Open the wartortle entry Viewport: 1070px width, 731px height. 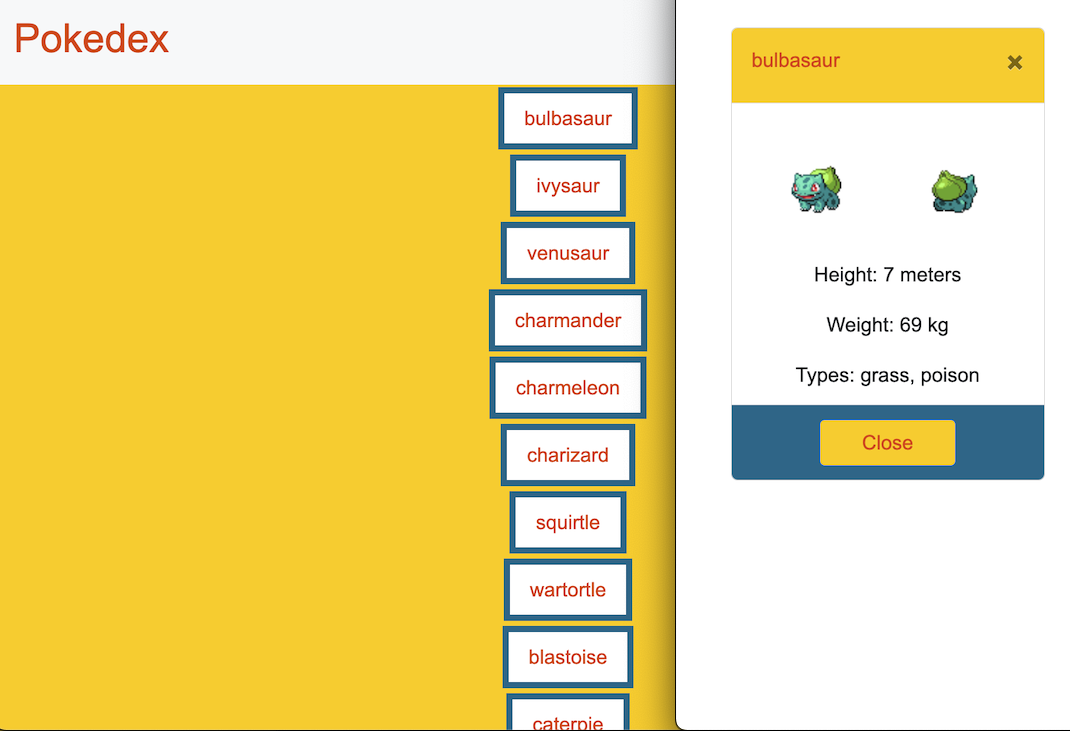click(568, 590)
